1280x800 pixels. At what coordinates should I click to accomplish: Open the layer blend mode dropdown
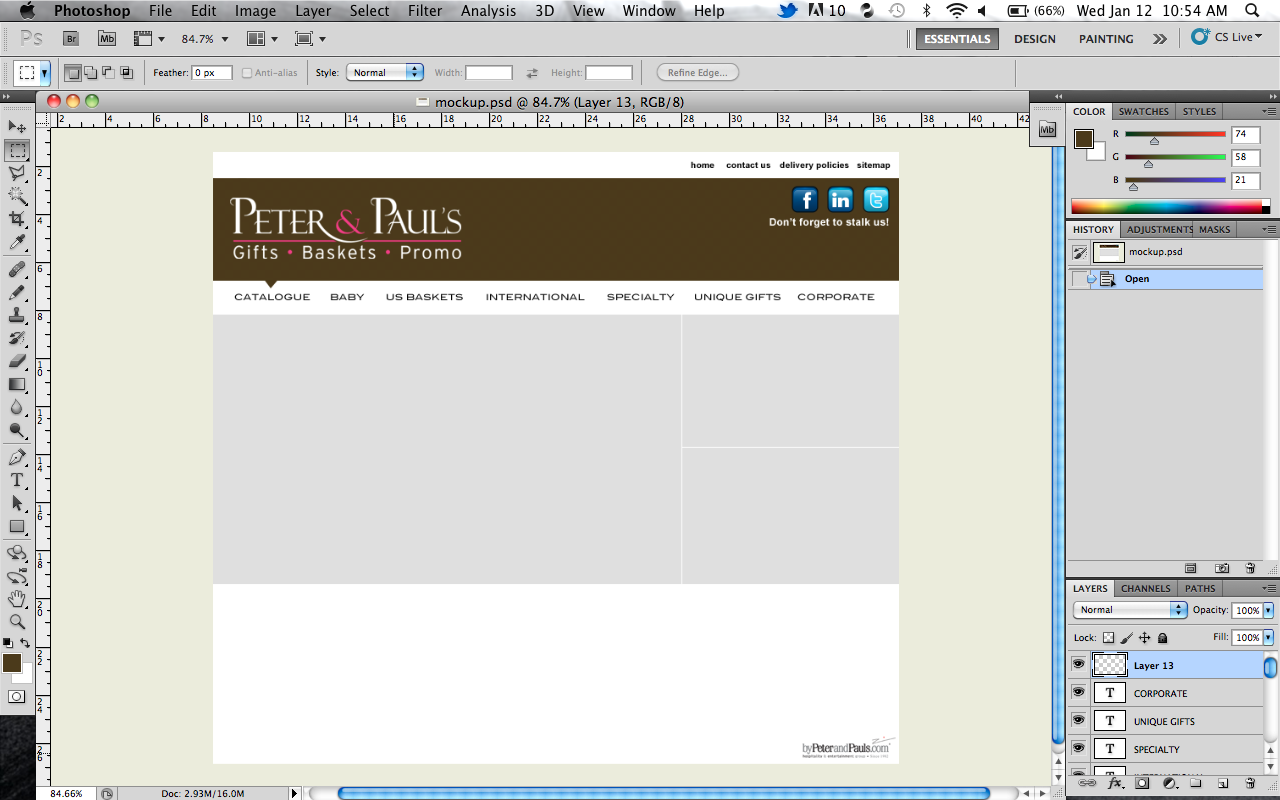tap(1129, 610)
